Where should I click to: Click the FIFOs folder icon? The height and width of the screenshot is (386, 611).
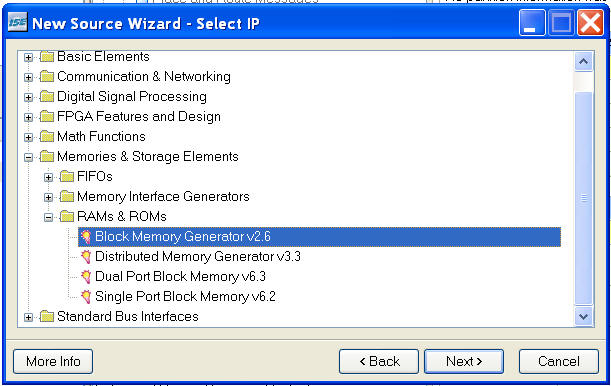(x=67, y=176)
